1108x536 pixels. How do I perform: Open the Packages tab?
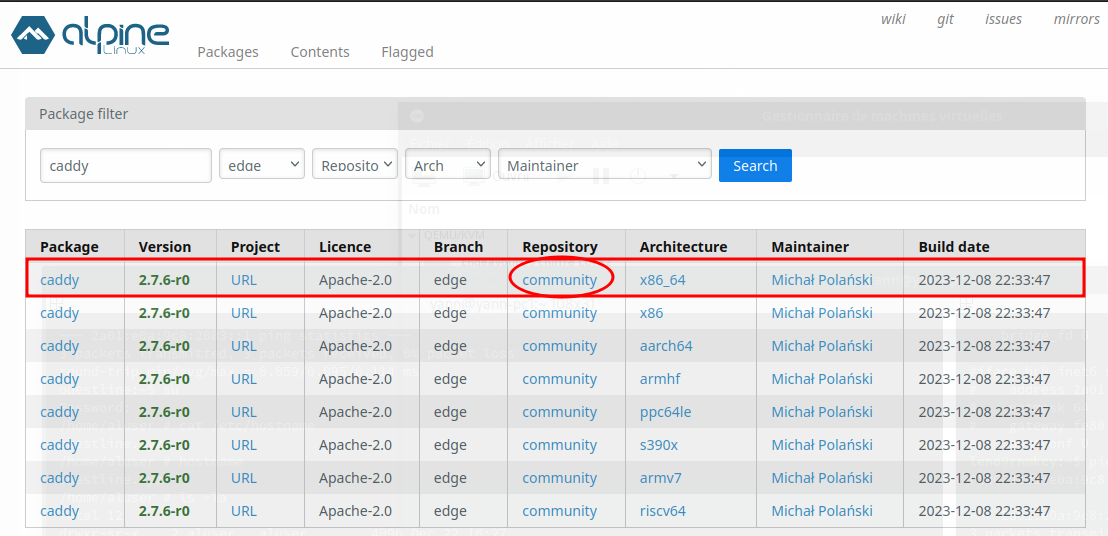pos(228,52)
